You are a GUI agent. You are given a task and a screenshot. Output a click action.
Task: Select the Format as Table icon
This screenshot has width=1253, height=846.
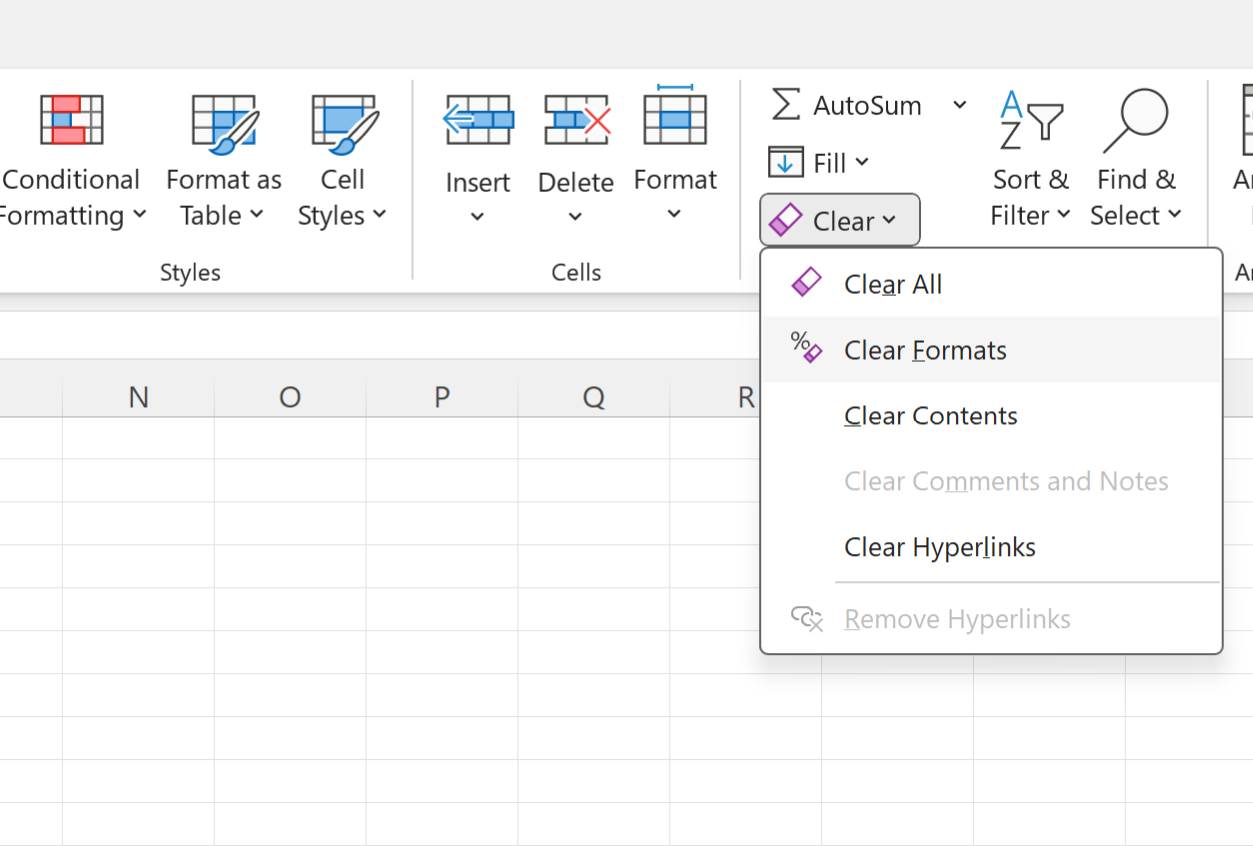(222, 119)
